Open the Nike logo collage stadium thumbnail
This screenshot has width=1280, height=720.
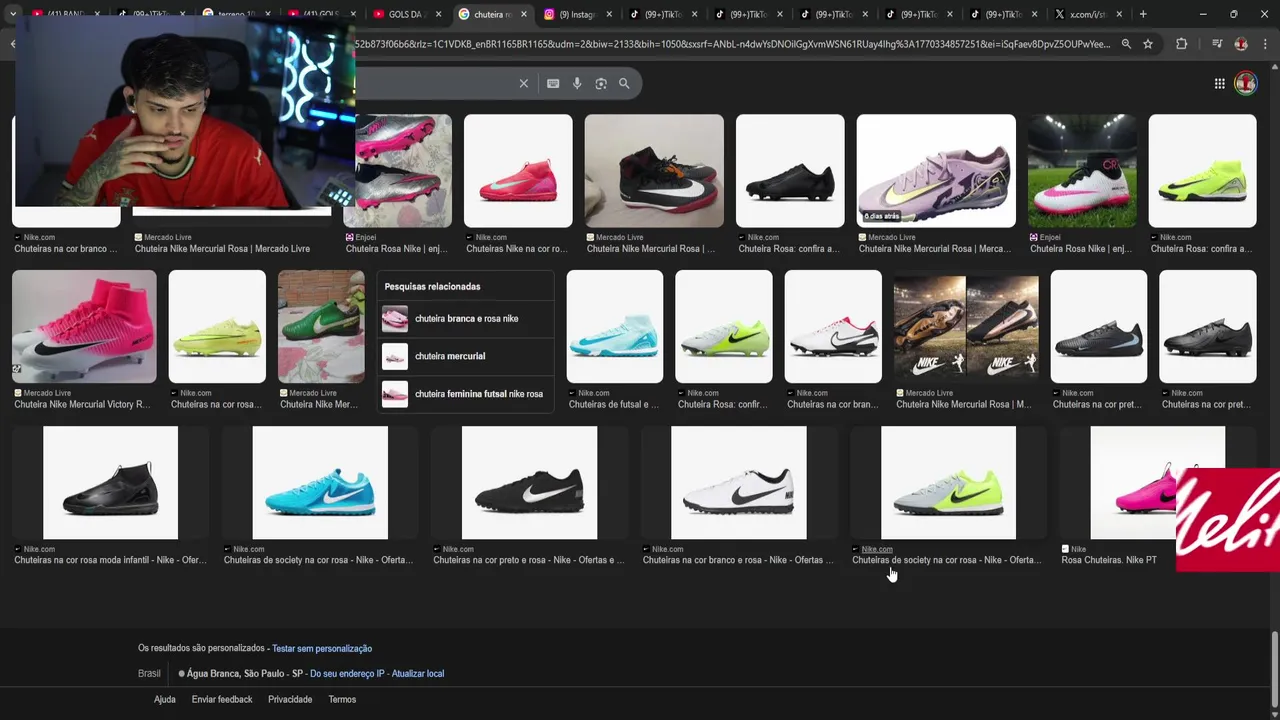[966, 327]
